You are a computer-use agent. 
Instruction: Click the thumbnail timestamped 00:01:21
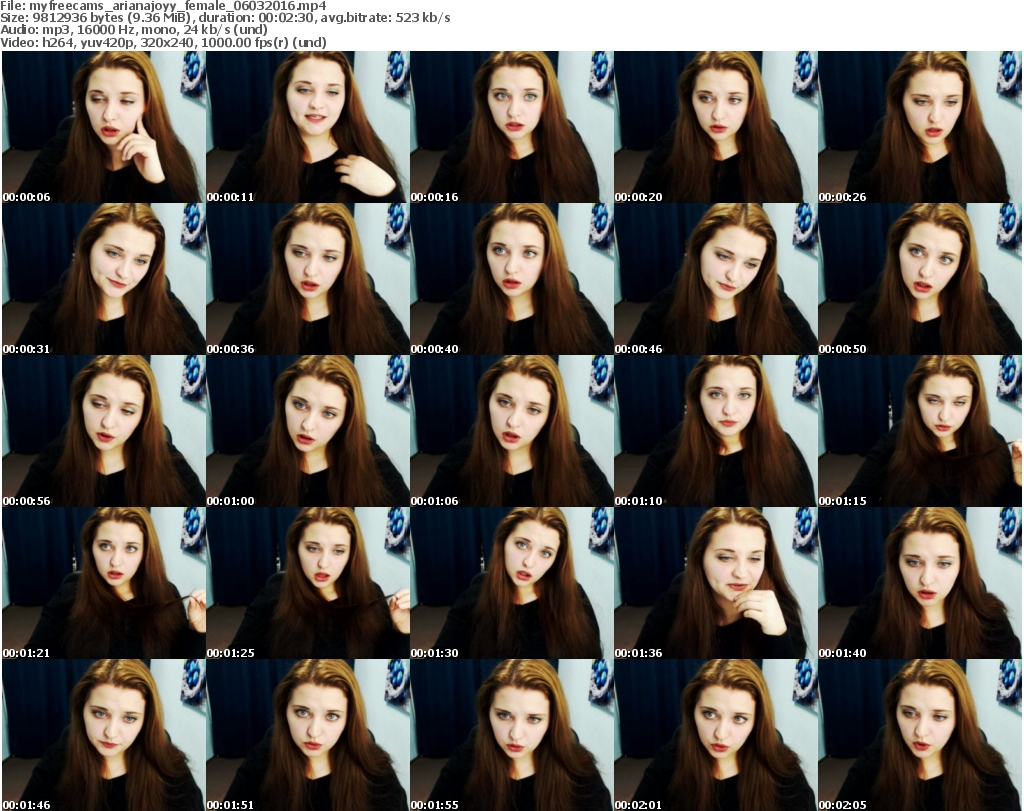(103, 583)
